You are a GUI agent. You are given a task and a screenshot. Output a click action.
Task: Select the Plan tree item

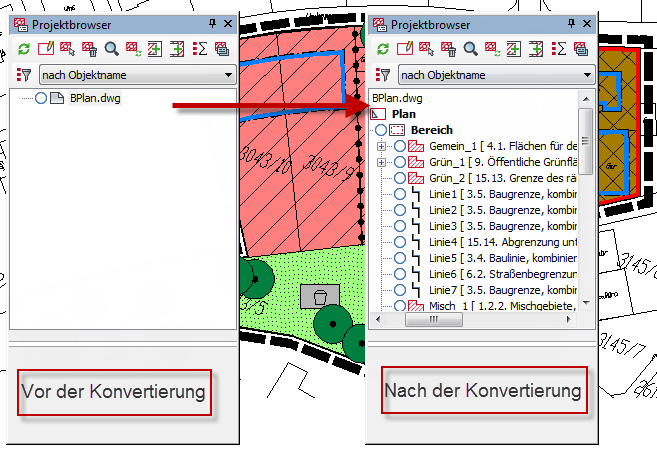point(403,115)
